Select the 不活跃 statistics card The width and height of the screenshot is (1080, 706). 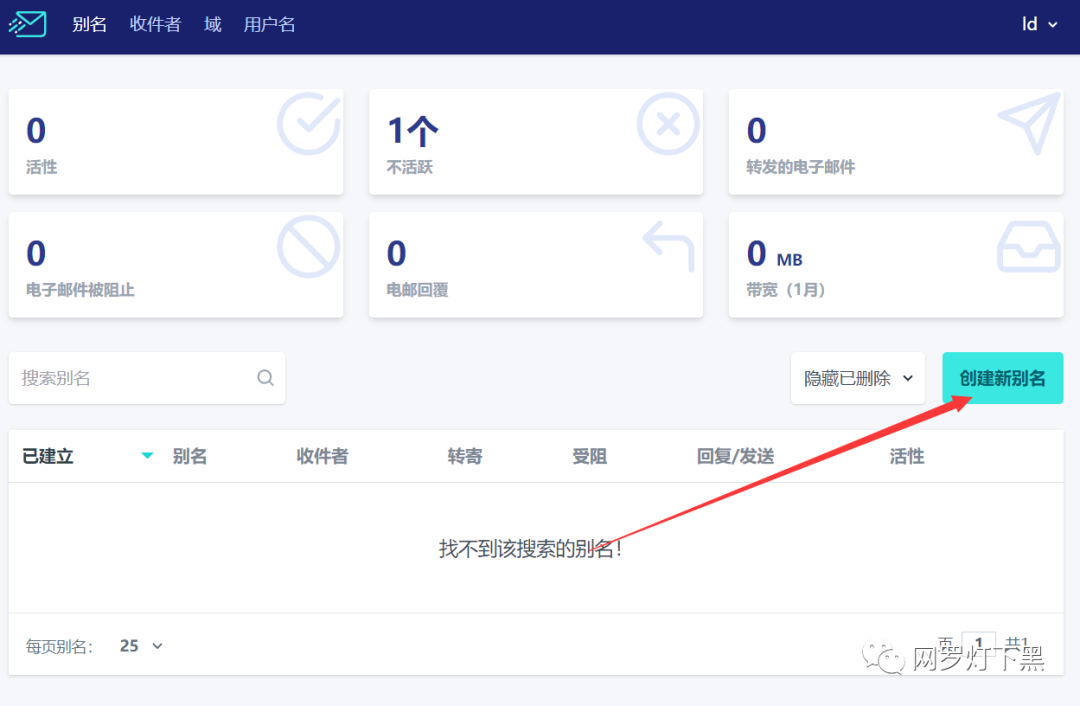click(536, 141)
